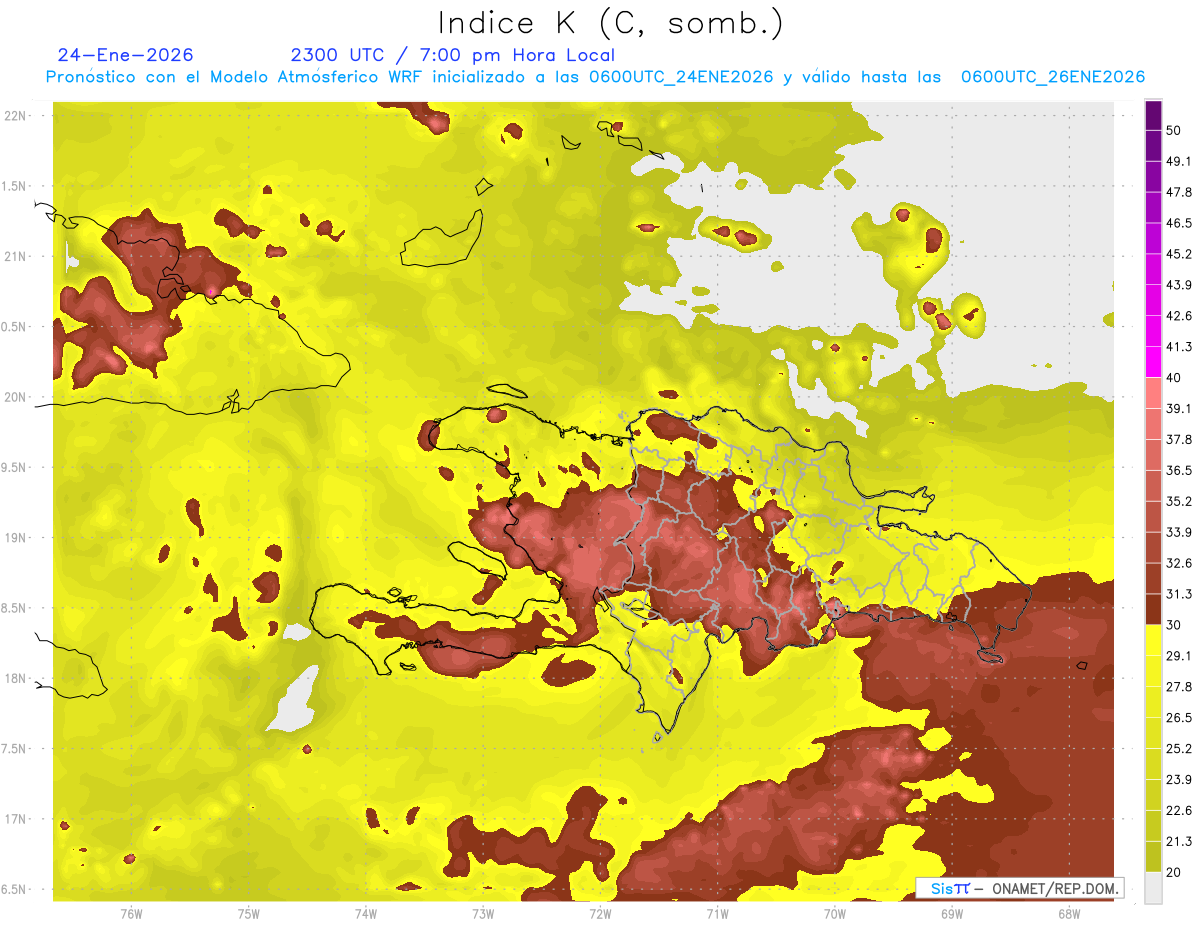Image resolution: width=1200 pixels, height=927 pixels.
Task: Click the dark purple swatch atop the color bar
Action: (x=1153, y=115)
